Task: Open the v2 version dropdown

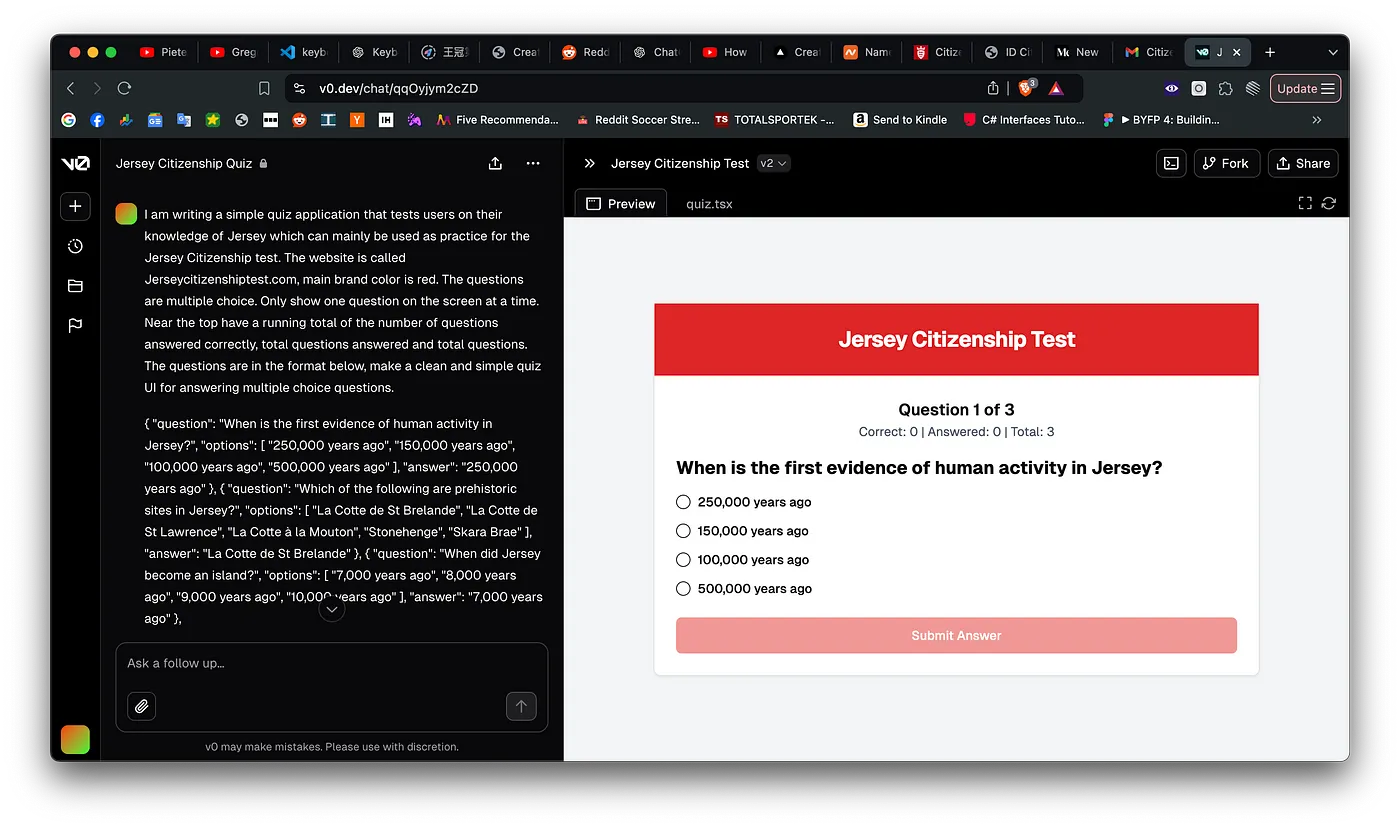Action: click(774, 163)
